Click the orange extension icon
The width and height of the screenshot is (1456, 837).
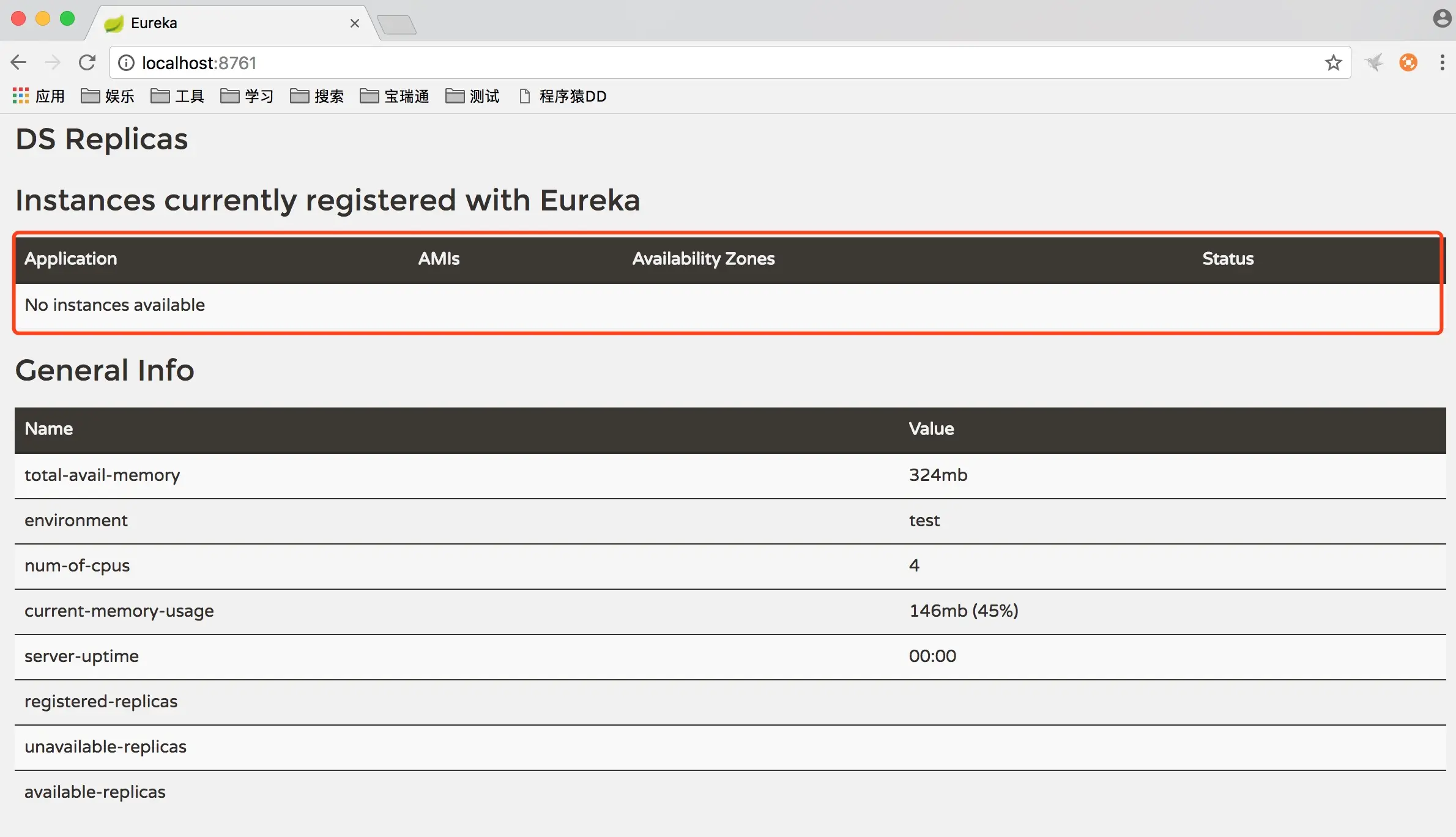[x=1408, y=62]
